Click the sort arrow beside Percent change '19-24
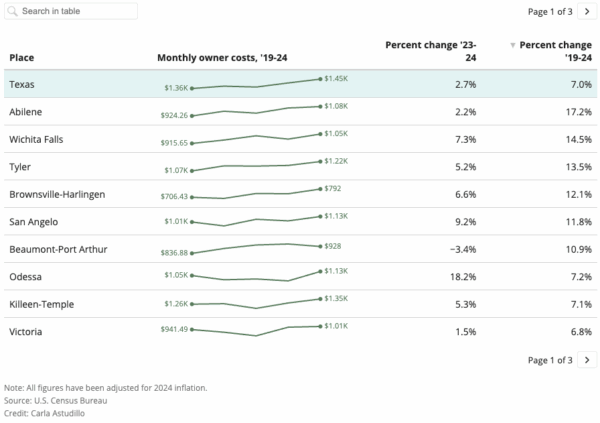Viewport: 600px width, 423px height. (514, 46)
